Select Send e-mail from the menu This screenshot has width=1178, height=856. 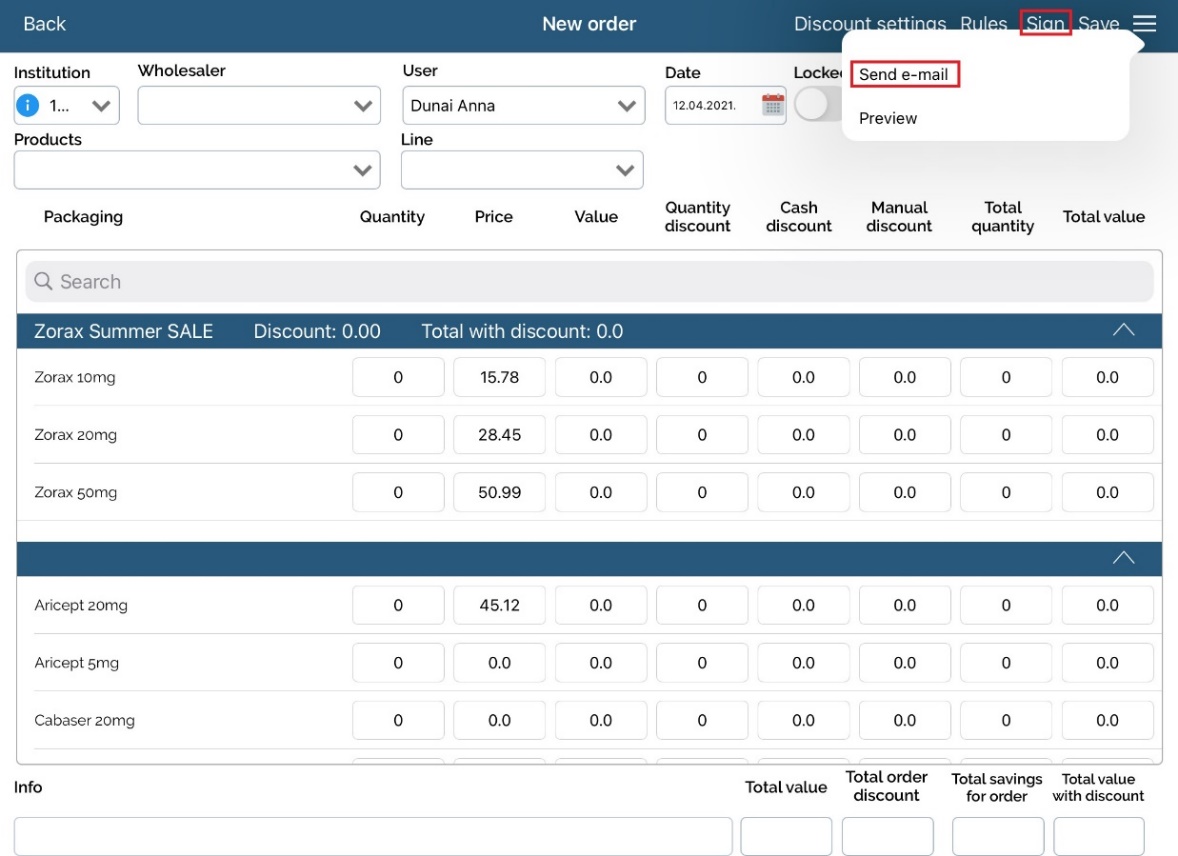pos(904,75)
